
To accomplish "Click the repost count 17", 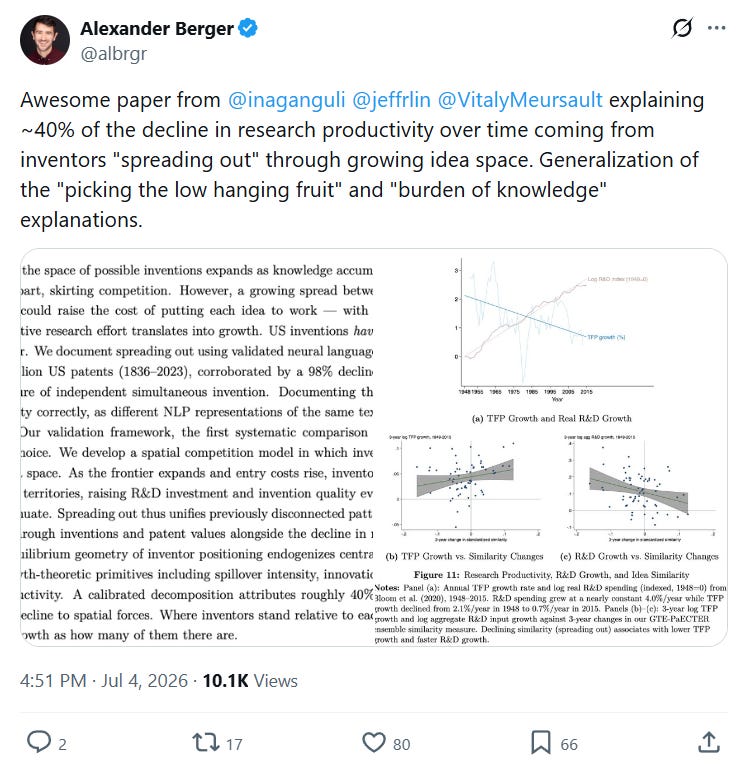I will coord(234,744).
